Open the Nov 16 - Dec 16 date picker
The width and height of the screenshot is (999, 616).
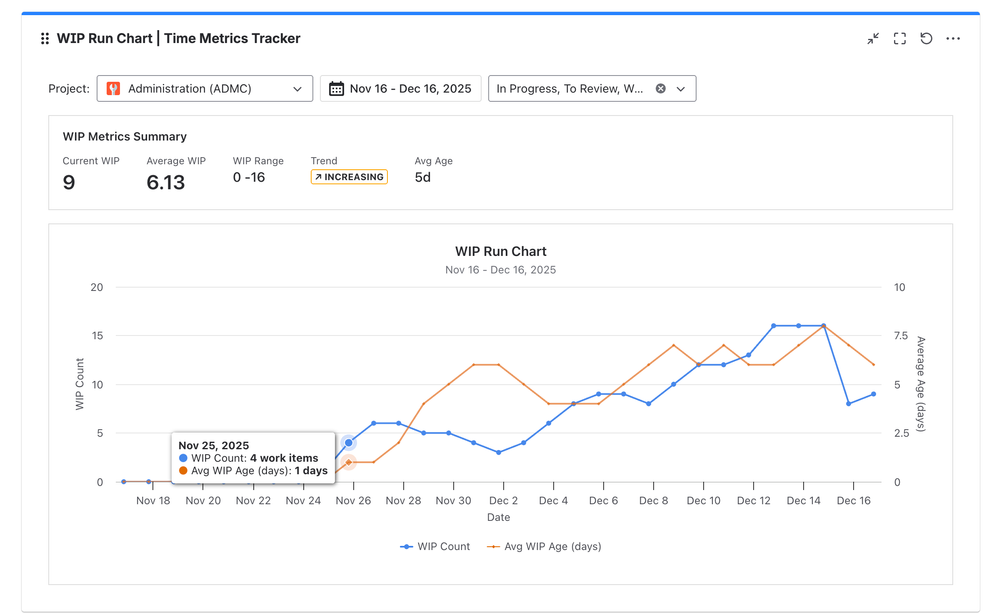[410, 89]
